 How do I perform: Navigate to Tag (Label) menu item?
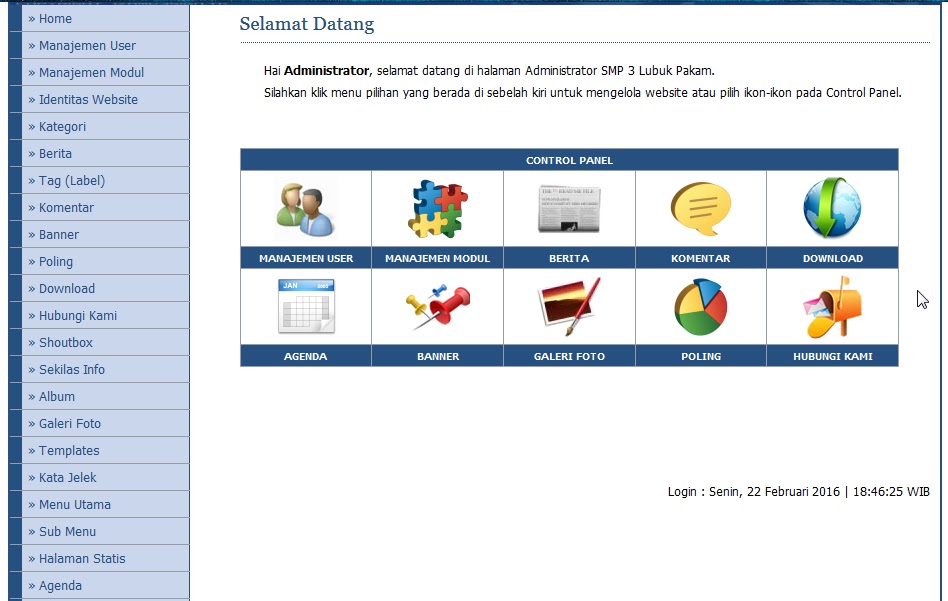click(70, 180)
